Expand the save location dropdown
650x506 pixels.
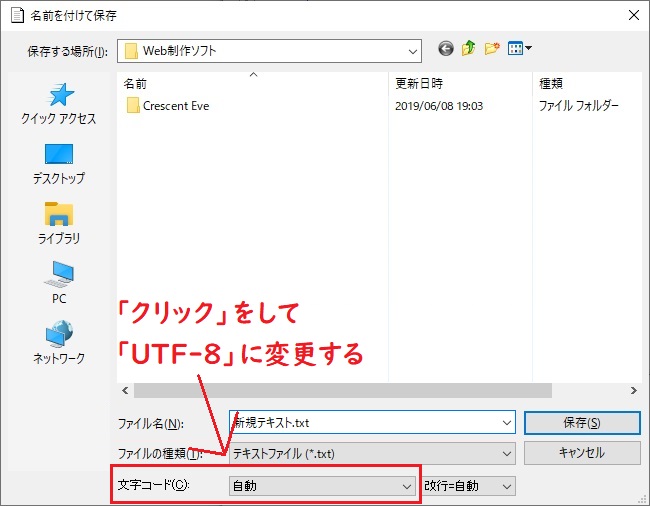[x=412, y=50]
